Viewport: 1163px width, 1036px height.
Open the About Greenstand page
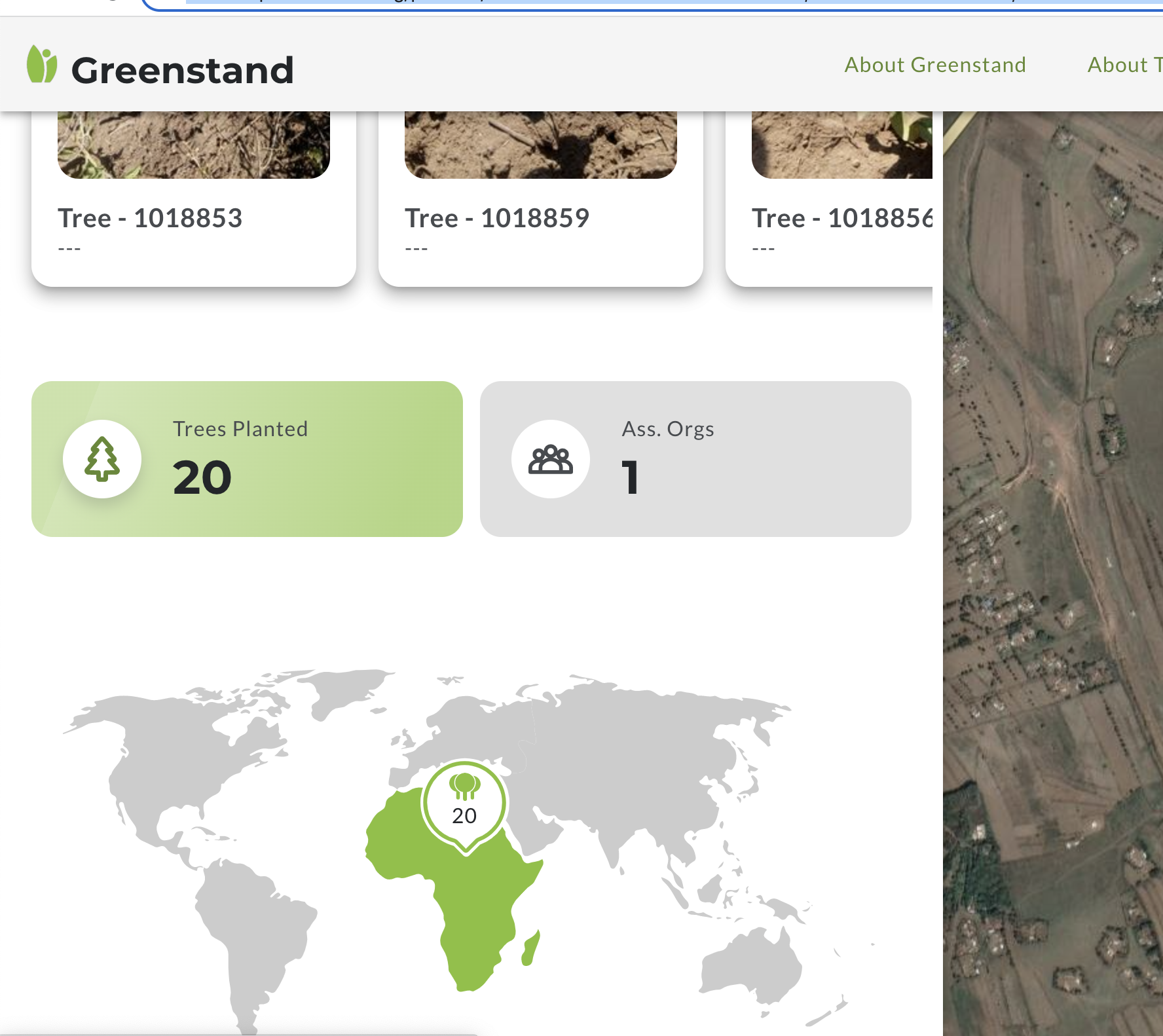935,64
